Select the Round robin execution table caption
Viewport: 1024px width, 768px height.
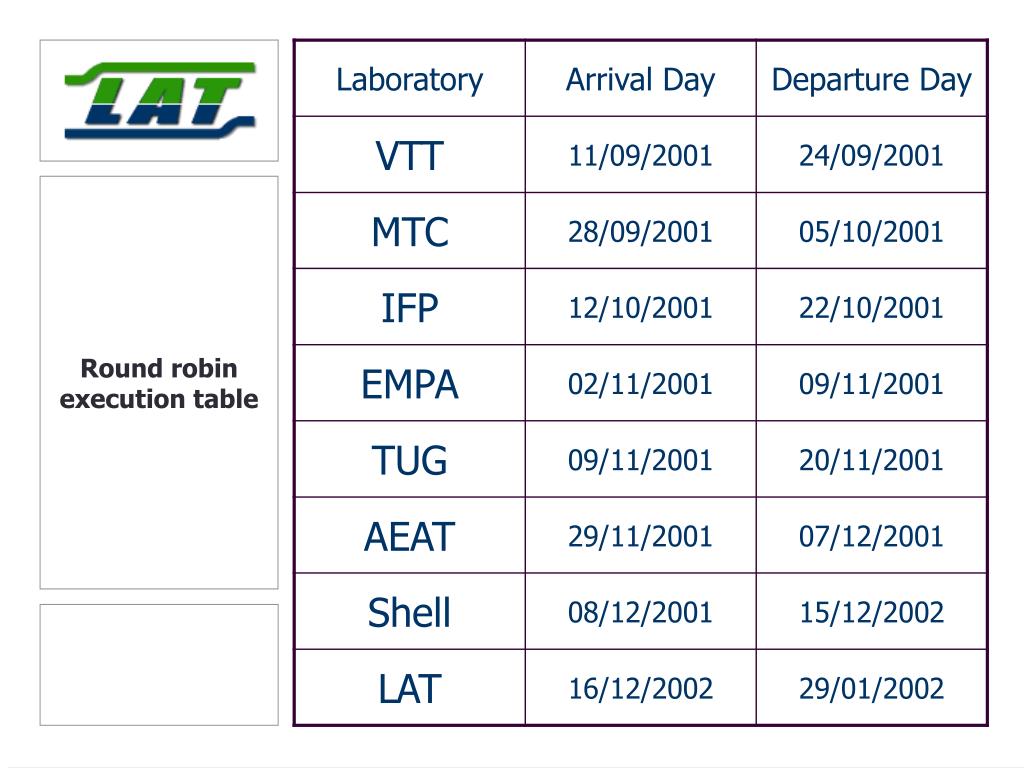[x=159, y=383]
